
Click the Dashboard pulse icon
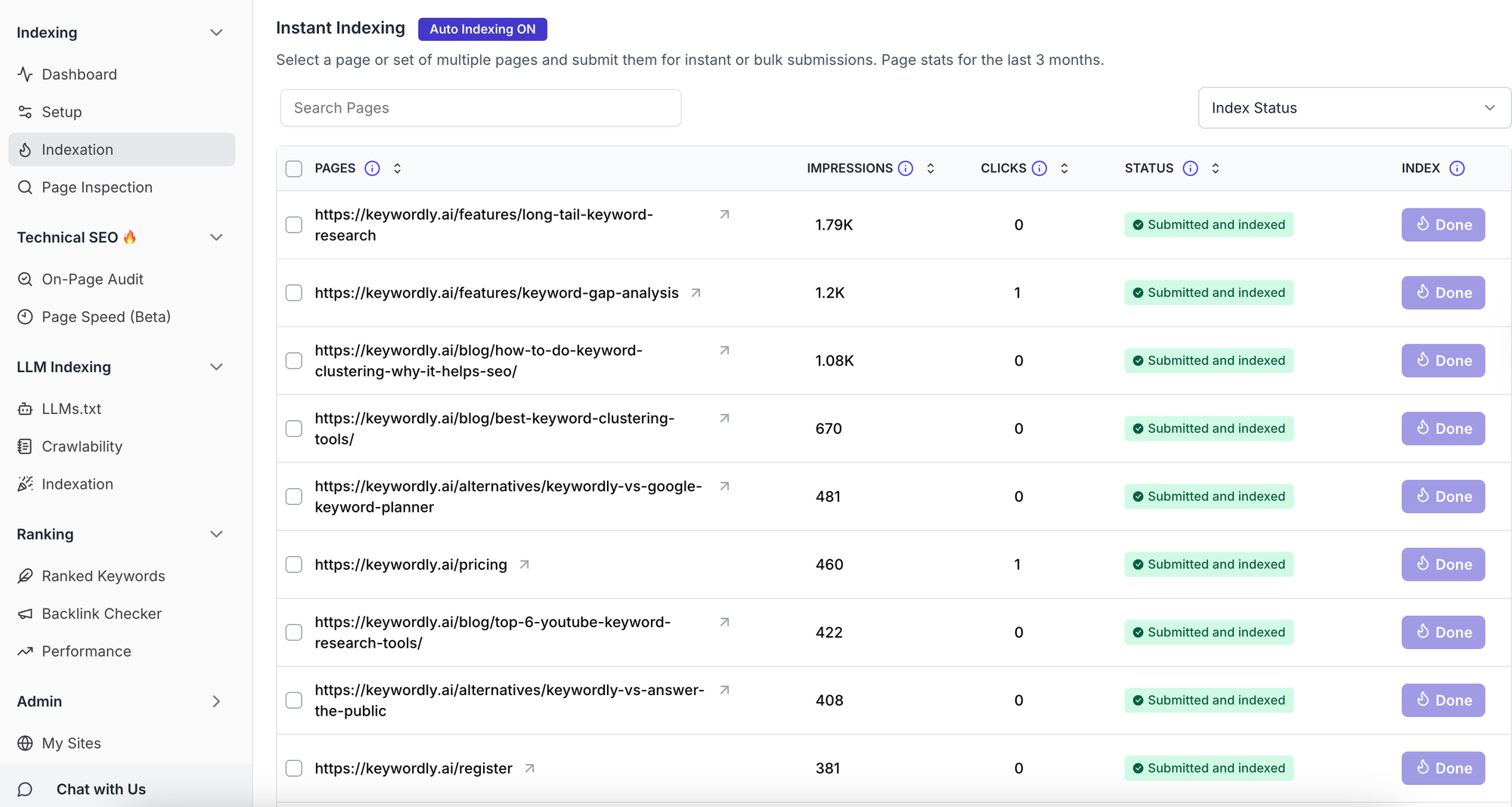coord(25,74)
